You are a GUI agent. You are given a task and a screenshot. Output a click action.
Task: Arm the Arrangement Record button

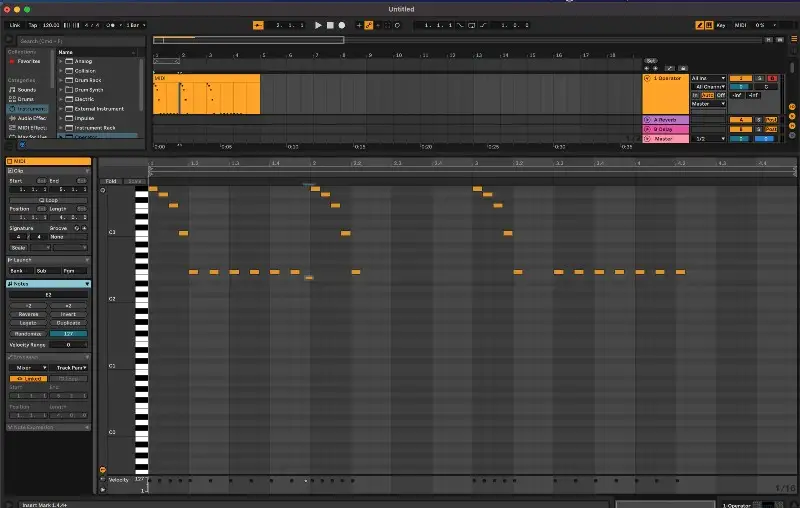[x=342, y=25]
